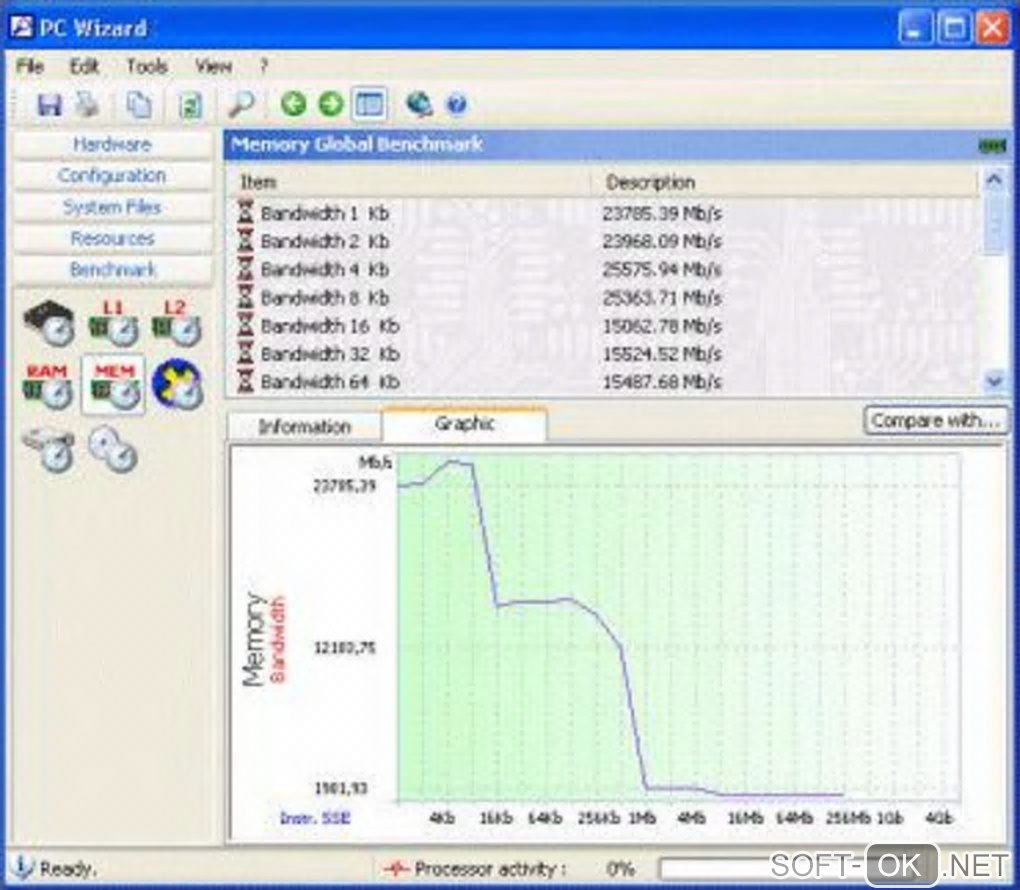Select the Bandwidth 32 Kb row

(x=602, y=354)
